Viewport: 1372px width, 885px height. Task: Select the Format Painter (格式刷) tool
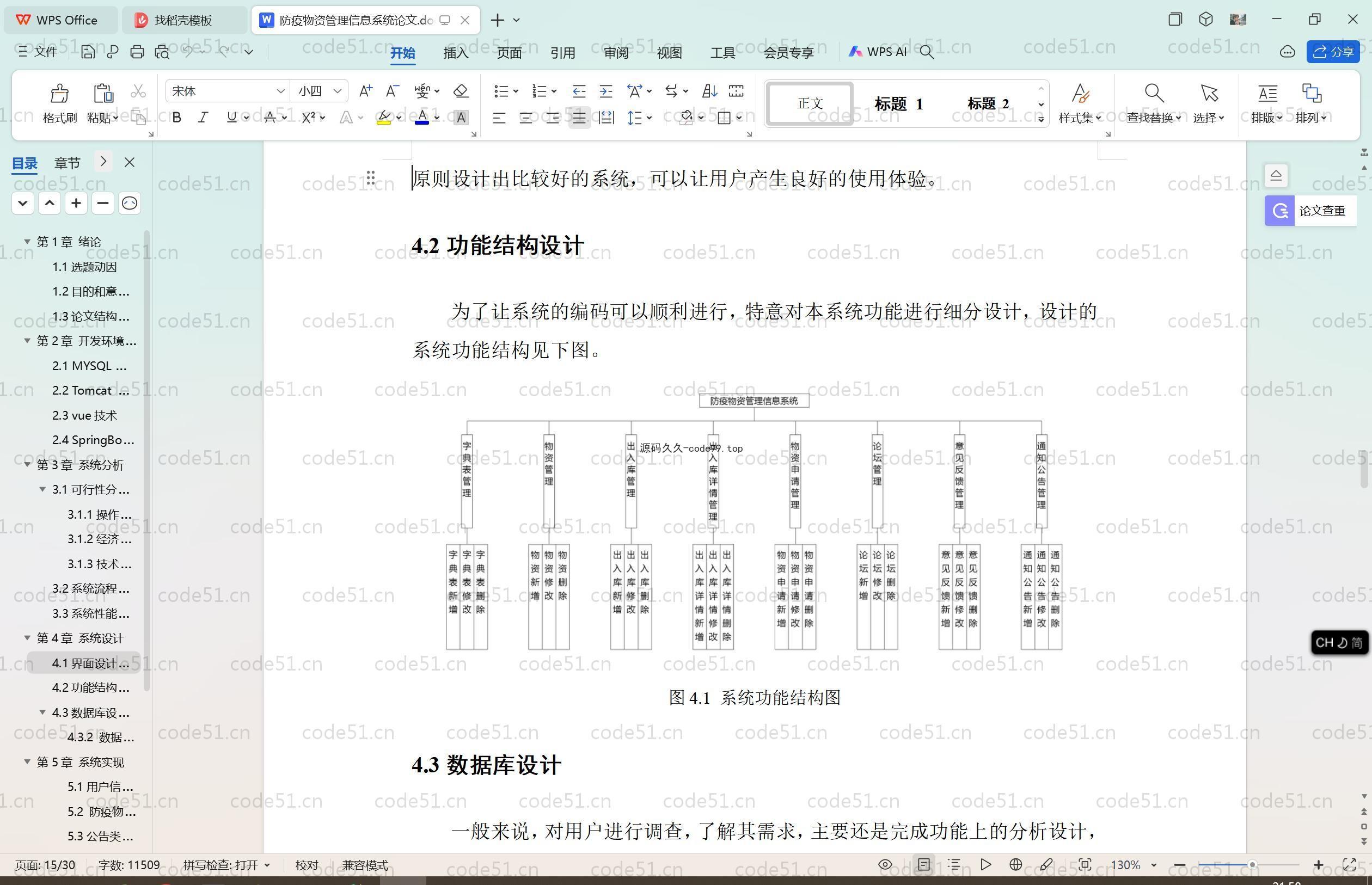tap(59, 103)
